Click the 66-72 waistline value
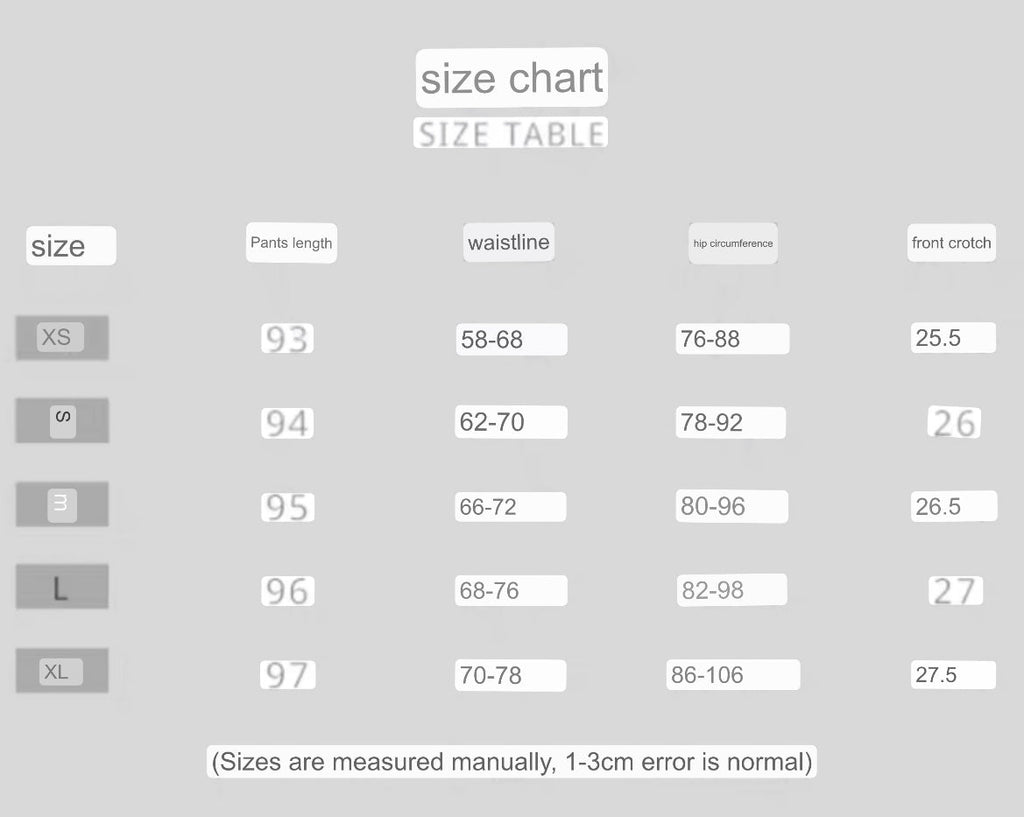Viewport: 1024px width, 817px height. click(x=510, y=507)
